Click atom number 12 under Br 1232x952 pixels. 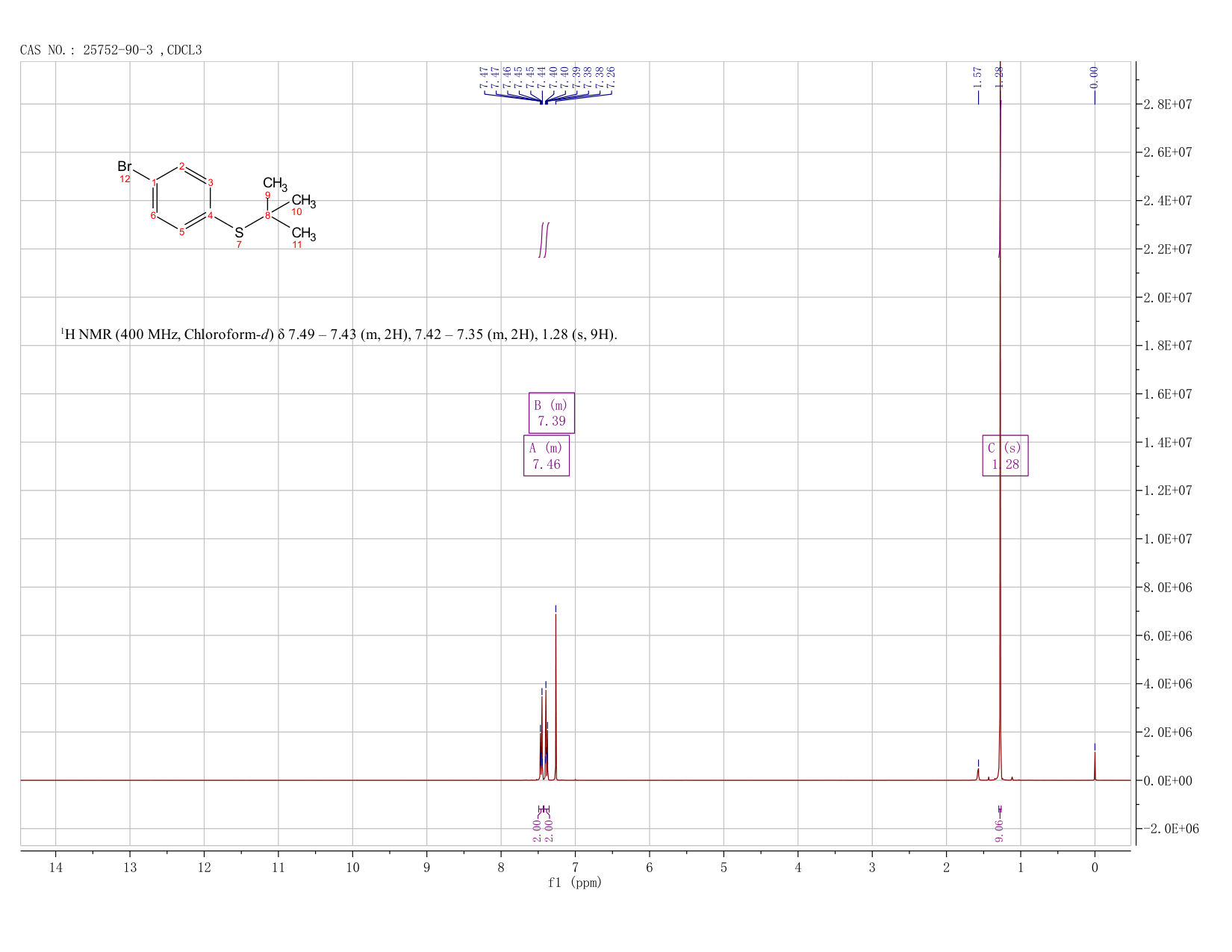125,179
